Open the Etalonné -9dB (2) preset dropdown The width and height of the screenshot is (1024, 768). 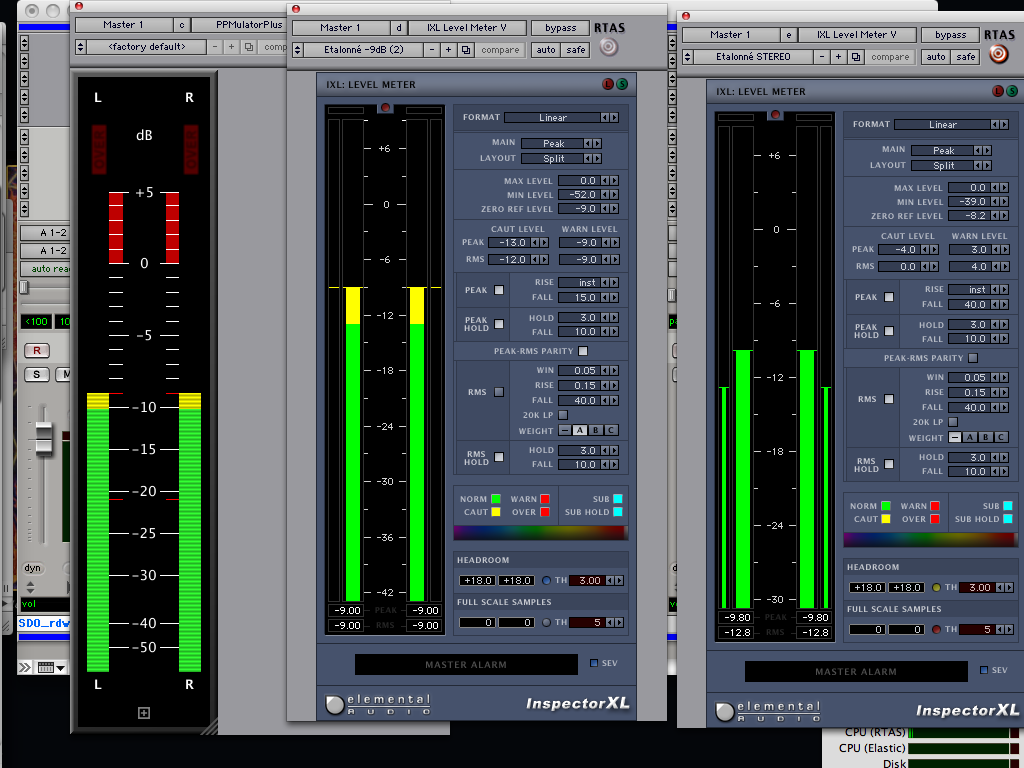pyautogui.click(x=364, y=50)
